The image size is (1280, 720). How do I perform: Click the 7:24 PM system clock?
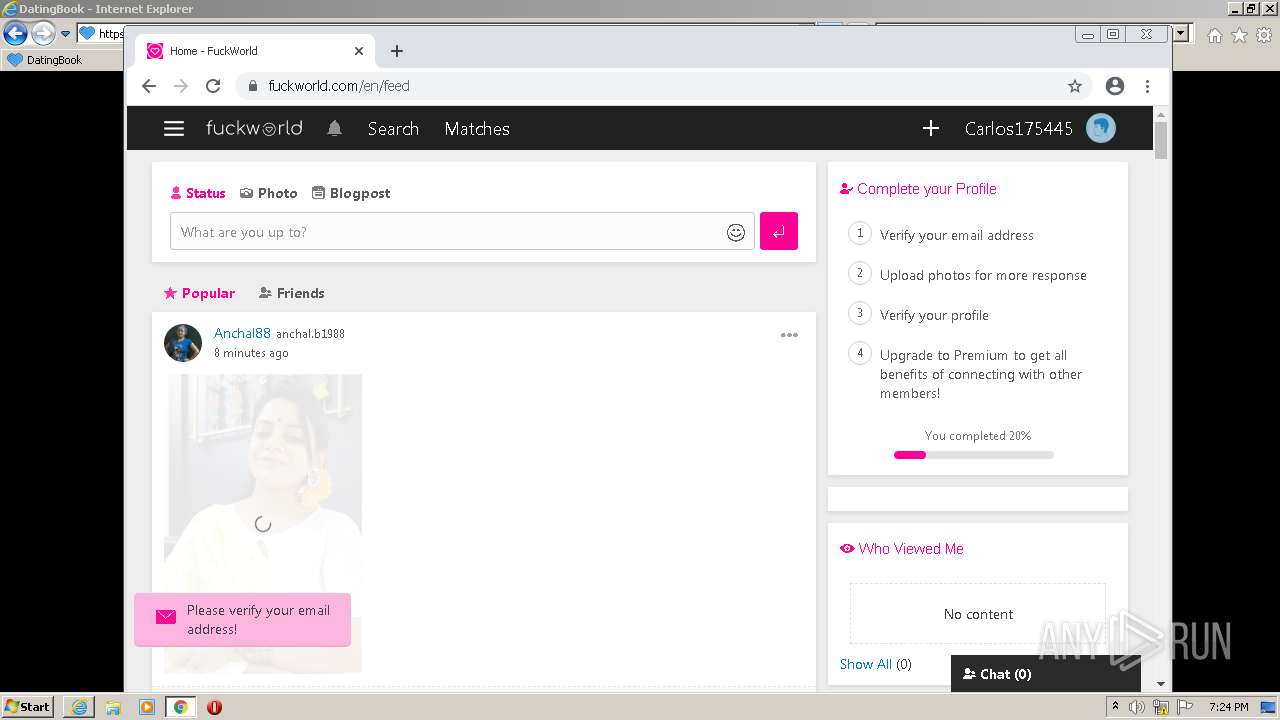(x=1228, y=707)
